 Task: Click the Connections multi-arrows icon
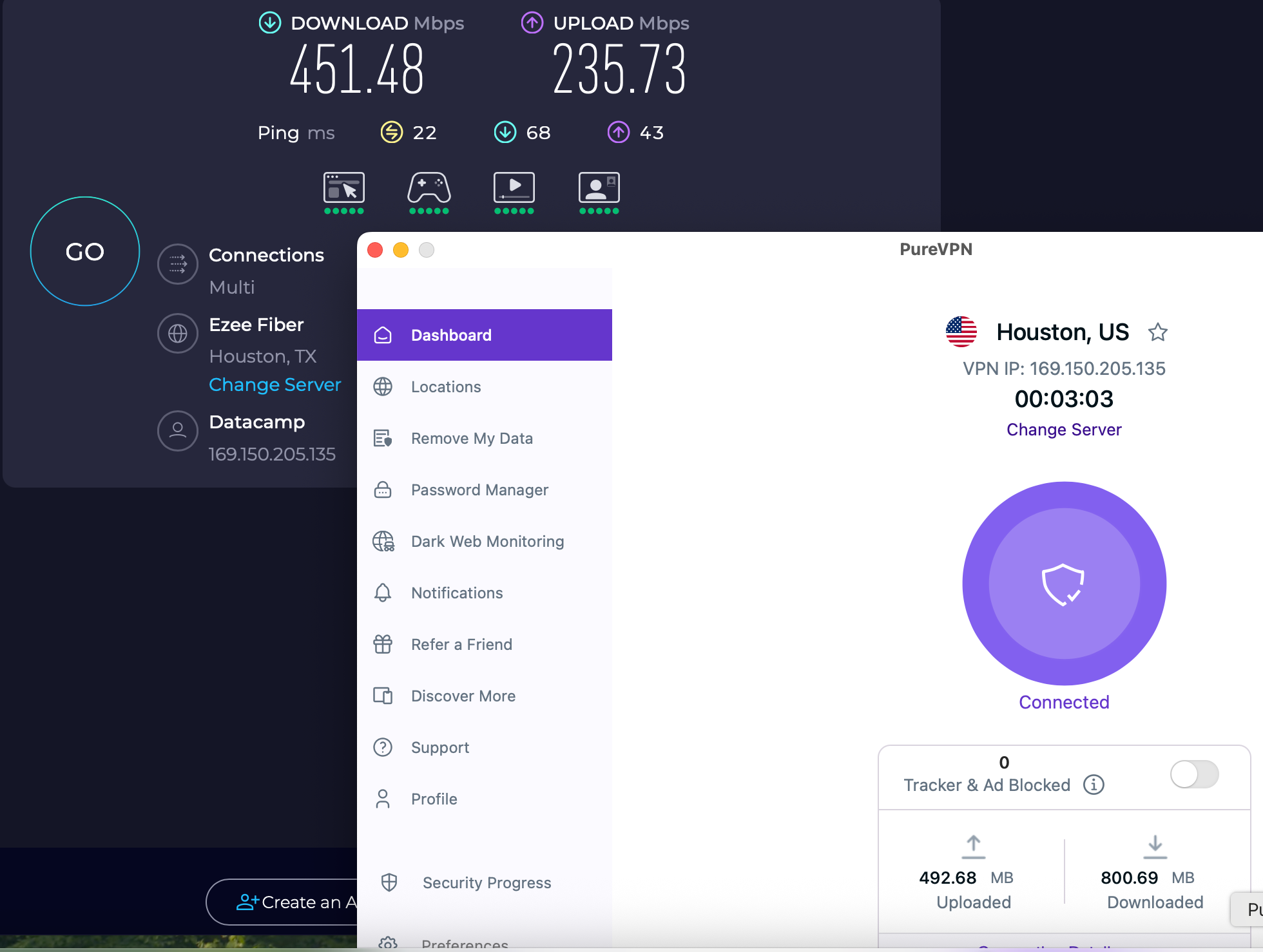178,263
